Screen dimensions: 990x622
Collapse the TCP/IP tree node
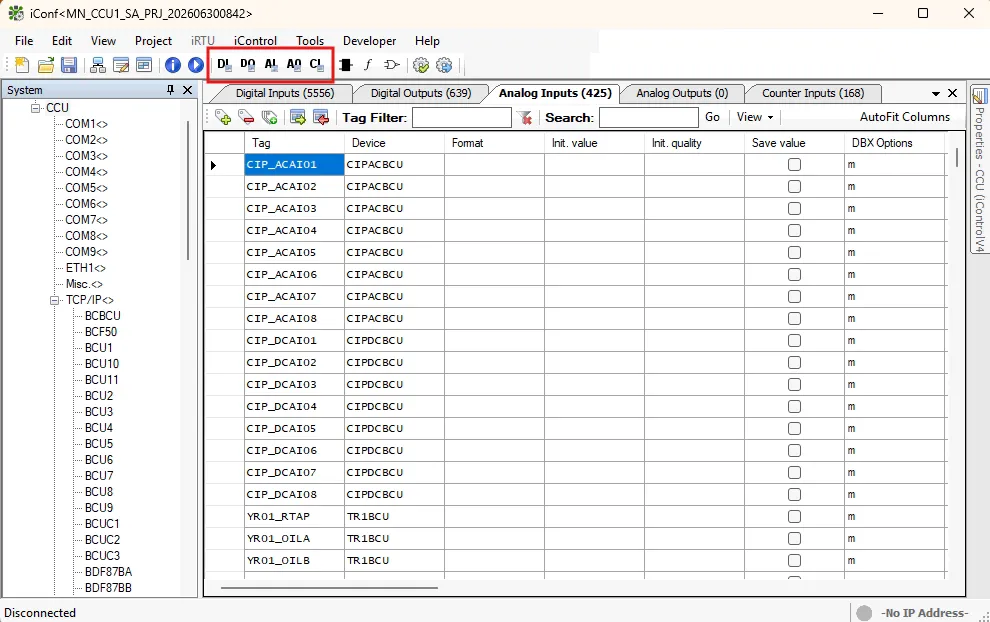(x=55, y=300)
